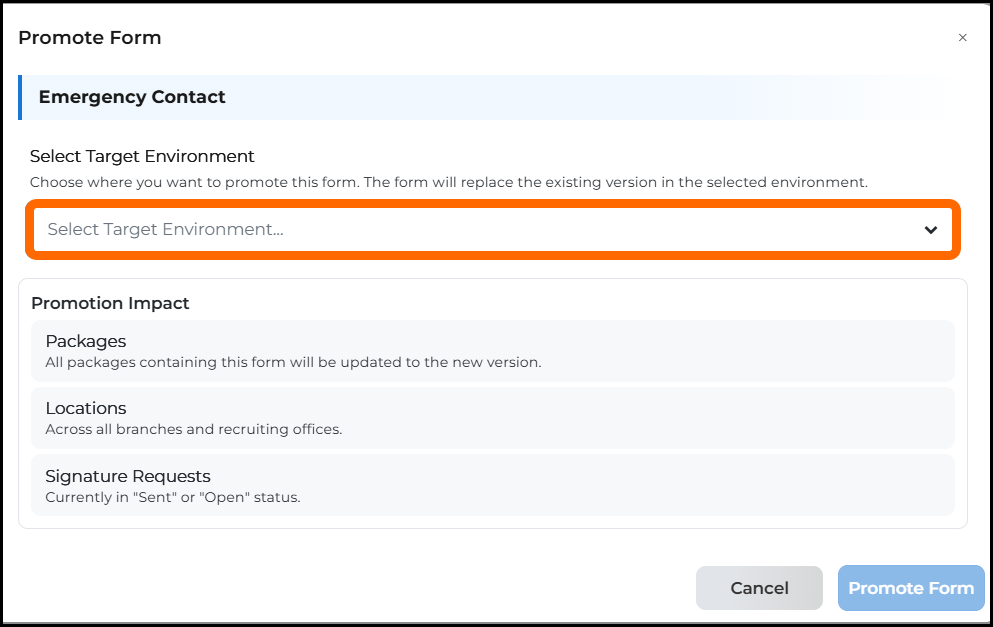The height and width of the screenshot is (627, 993).
Task: Select the Signature Requests impact row title
Action: pos(128,476)
